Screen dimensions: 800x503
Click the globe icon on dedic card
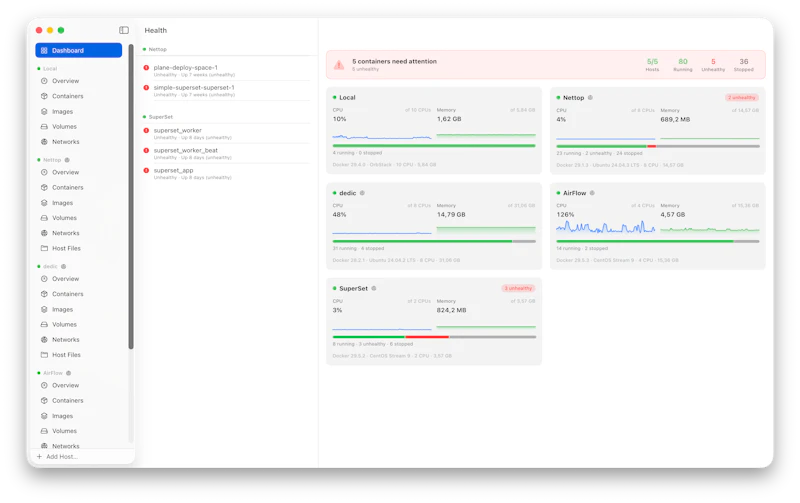click(362, 193)
